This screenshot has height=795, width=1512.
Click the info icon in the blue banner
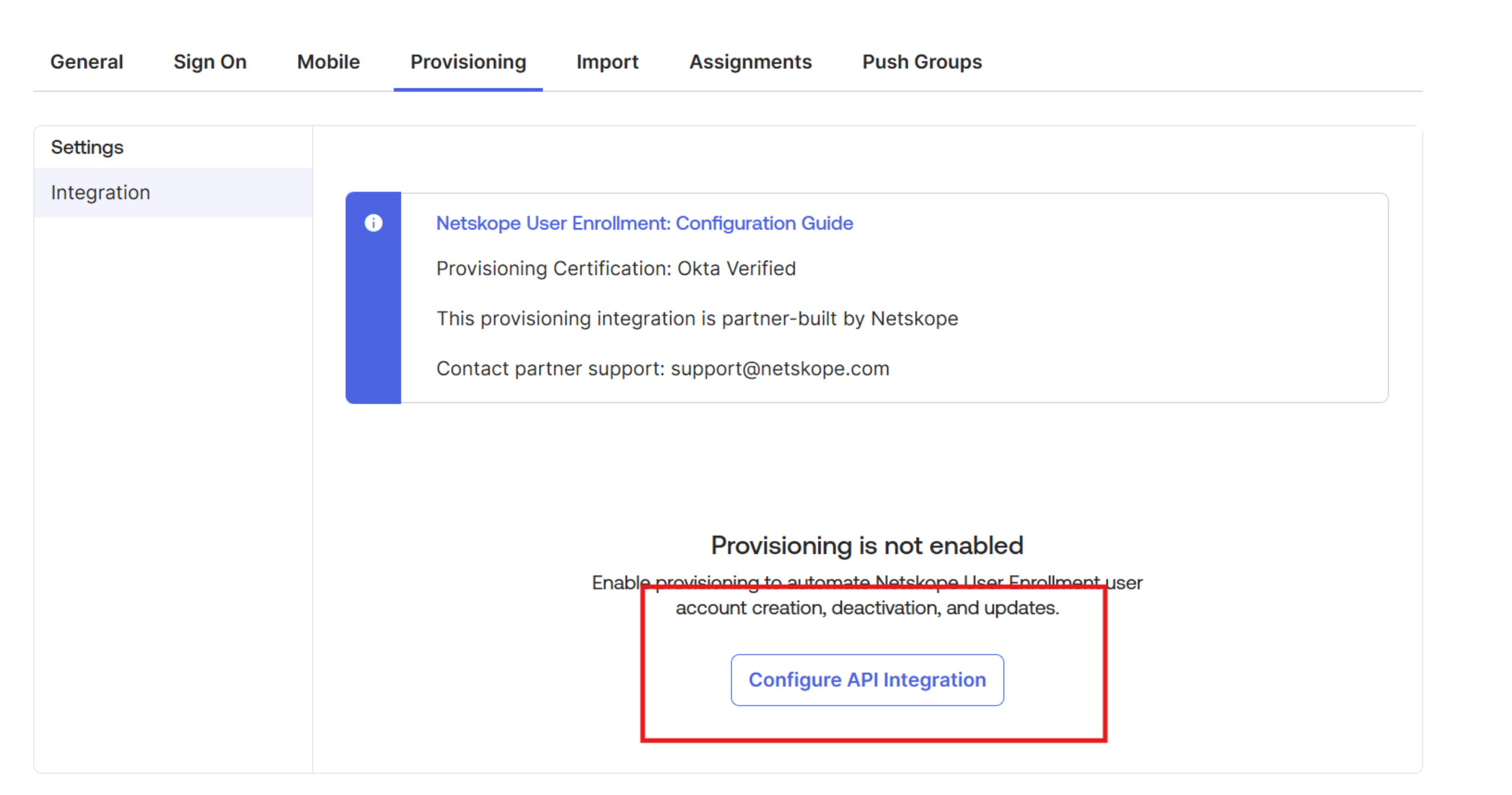373,223
